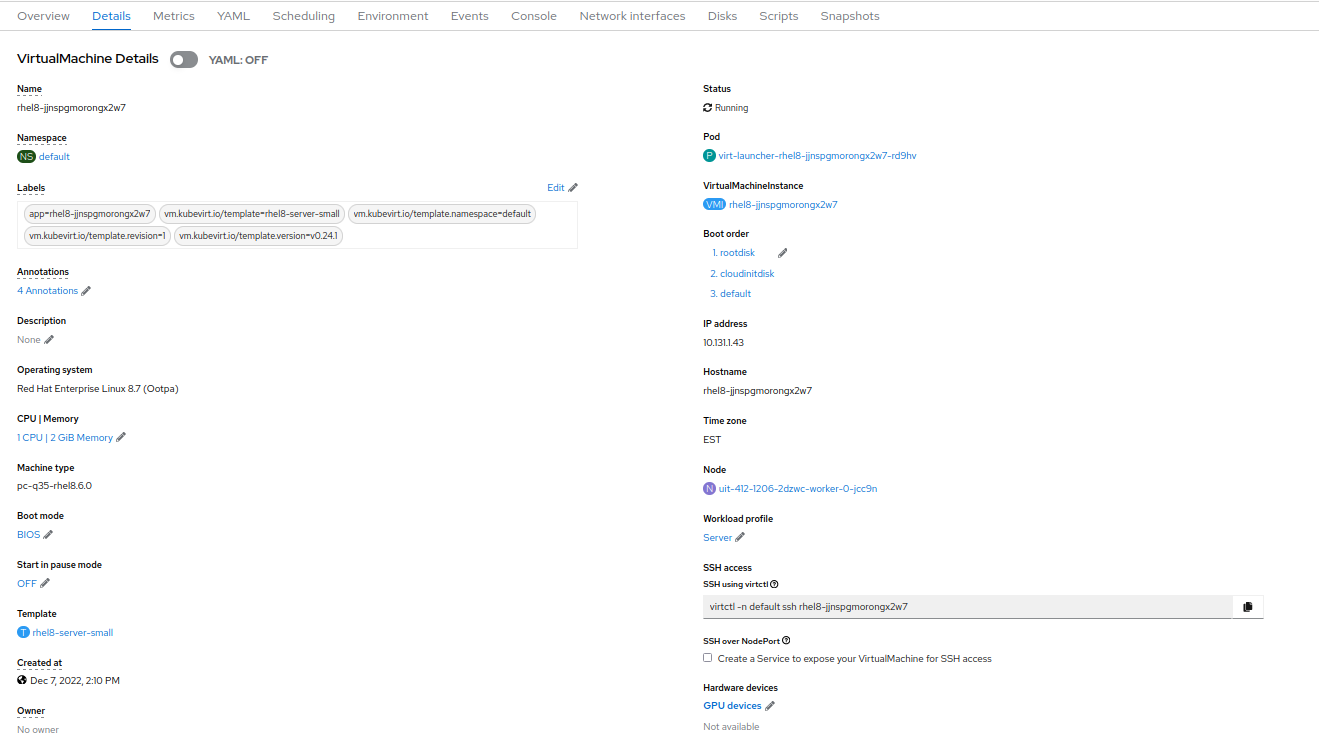The height and width of the screenshot is (736, 1319).
Task: Click the virtctl SSH command text field
Action: pos(967,607)
